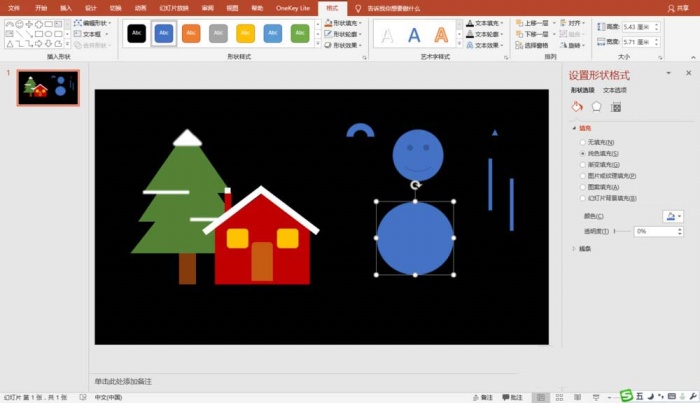Apply black Abc shape style swatch
700x403 pixels.
click(137, 33)
